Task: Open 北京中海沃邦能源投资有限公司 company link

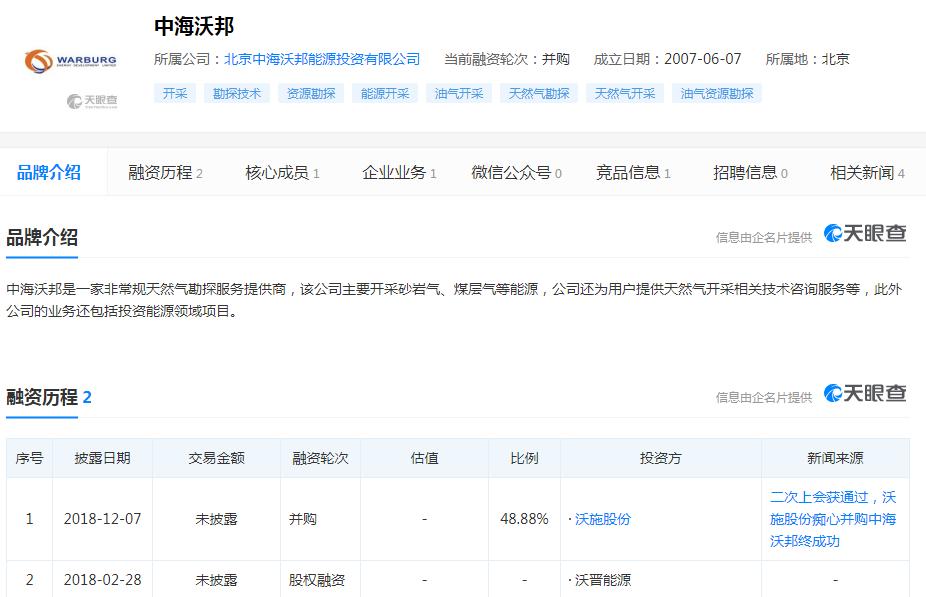Action: pyautogui.click(x=322, y=59)
